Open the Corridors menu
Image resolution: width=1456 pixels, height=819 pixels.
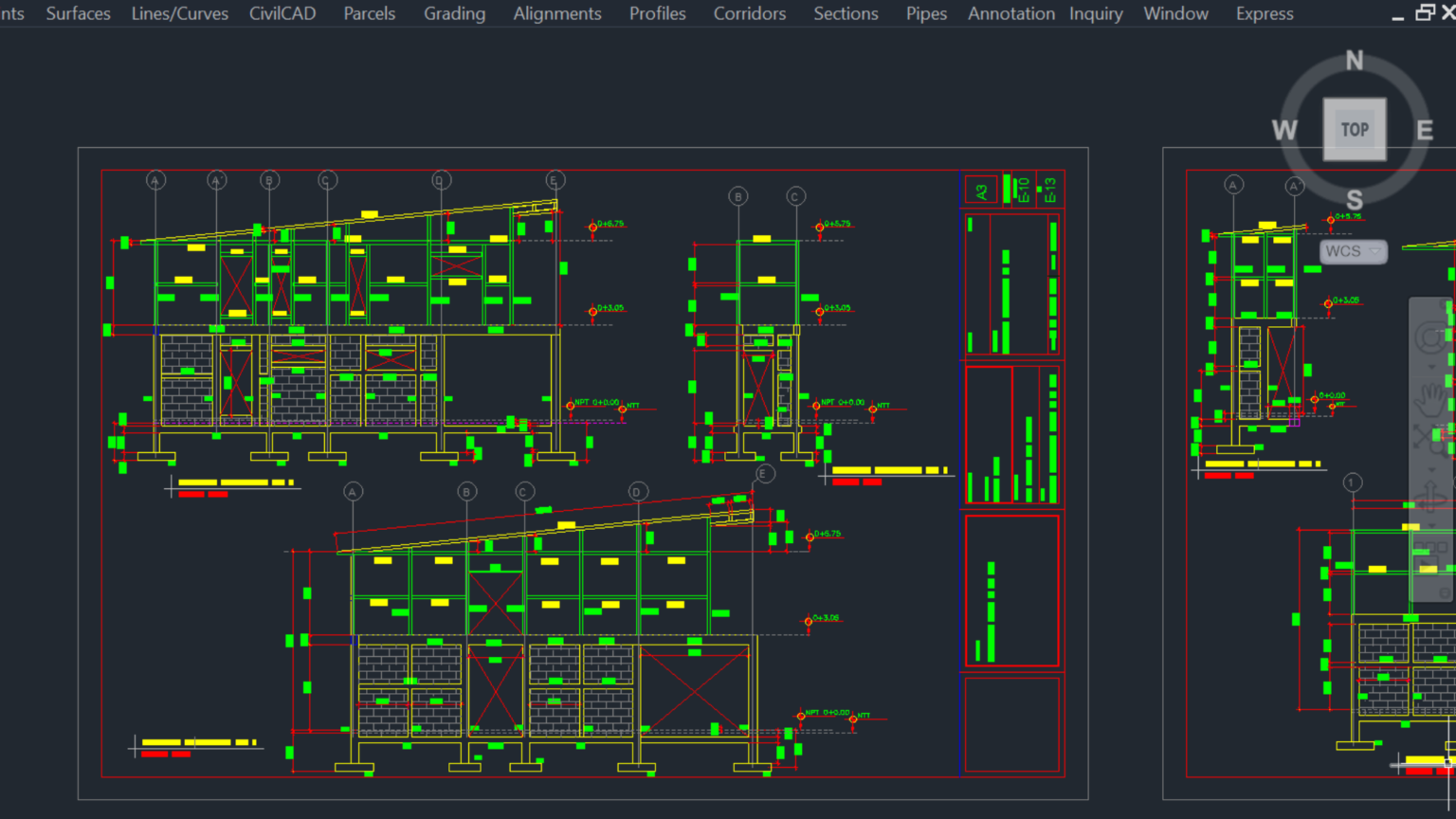click(x=750, y=13)
